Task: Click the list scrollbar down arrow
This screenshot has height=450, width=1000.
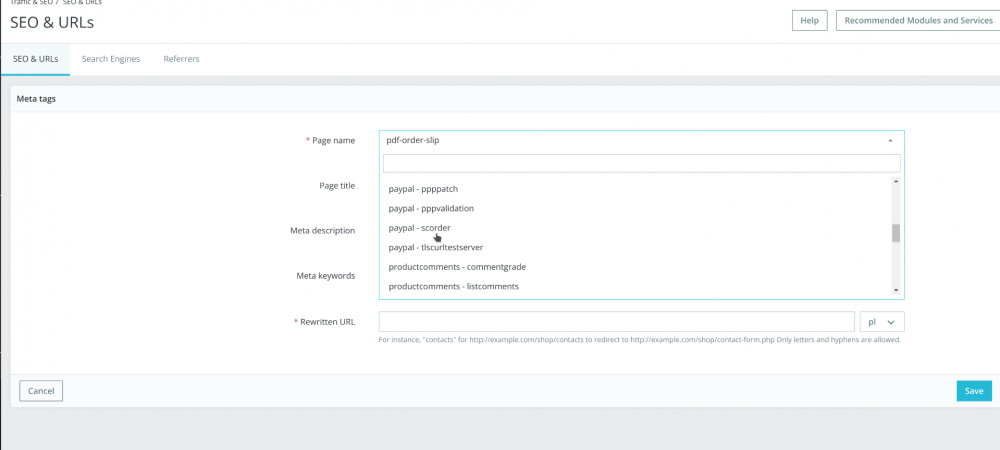Action: 896,290
